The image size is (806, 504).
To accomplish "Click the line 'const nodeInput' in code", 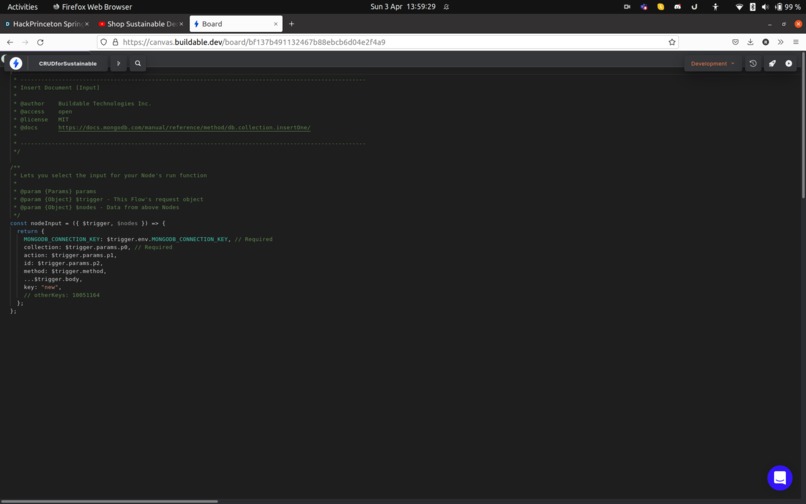I will [87, 223].
